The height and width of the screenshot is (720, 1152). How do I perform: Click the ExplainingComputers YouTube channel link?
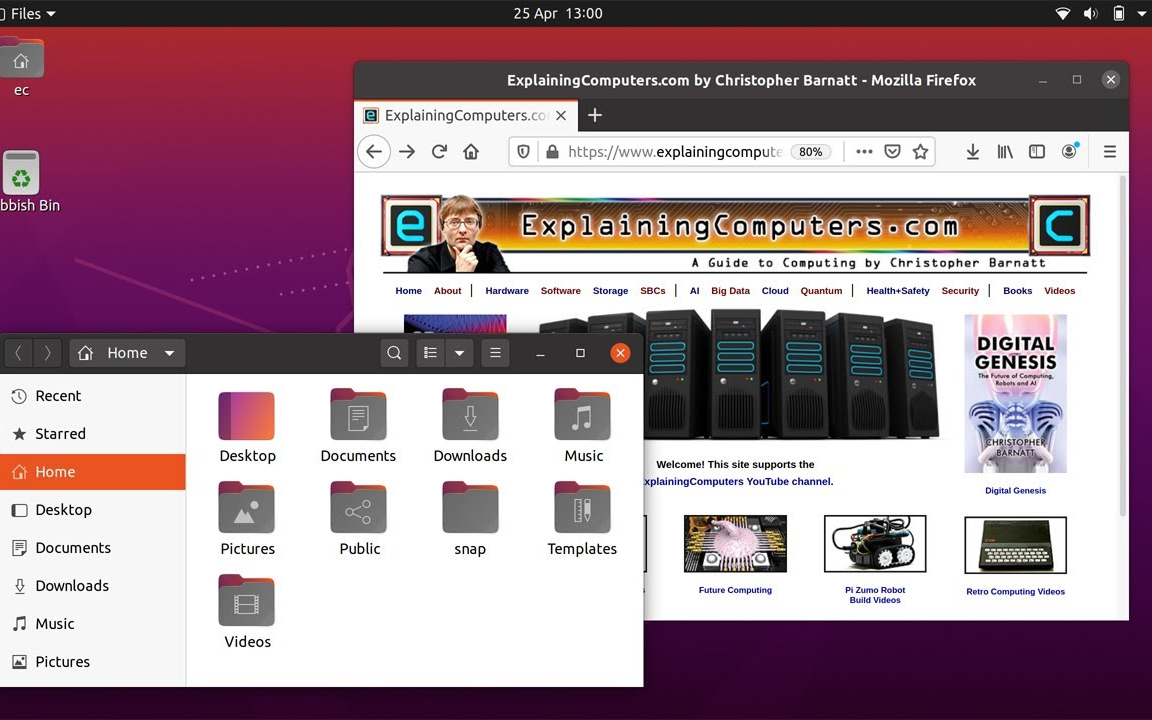point(738,481)
